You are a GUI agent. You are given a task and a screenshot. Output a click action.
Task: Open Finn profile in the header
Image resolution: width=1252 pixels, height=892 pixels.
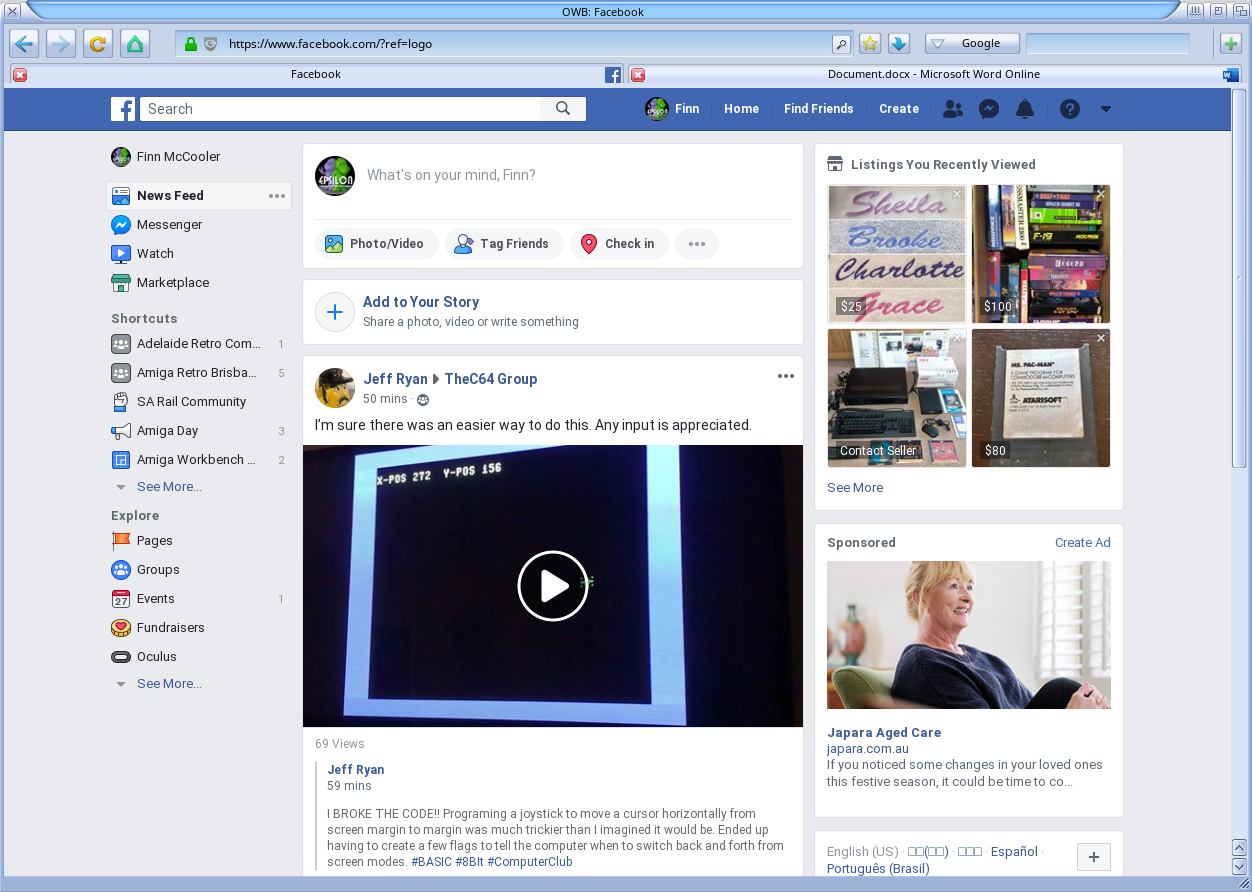(x=672, y=109)
